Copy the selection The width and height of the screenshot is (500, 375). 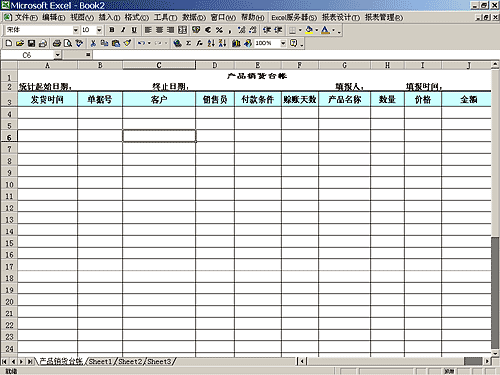pyautogui.click(x=104, y=43)
